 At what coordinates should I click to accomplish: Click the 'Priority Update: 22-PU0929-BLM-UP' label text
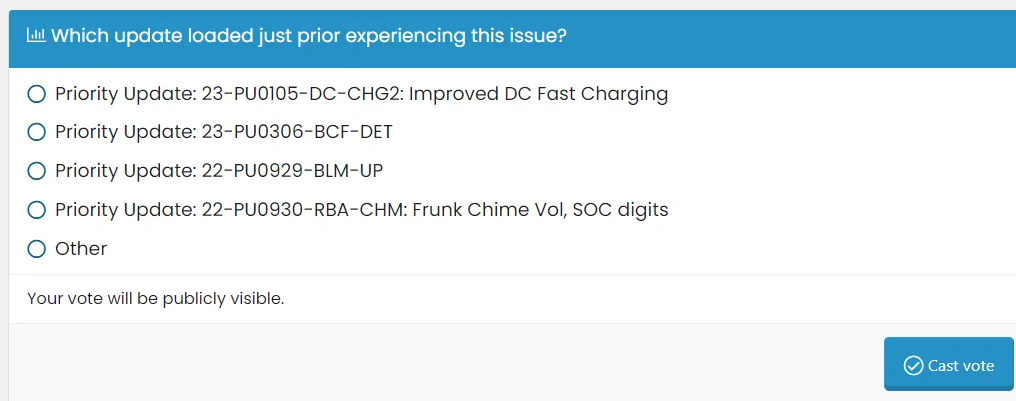[x=219, y=171]
